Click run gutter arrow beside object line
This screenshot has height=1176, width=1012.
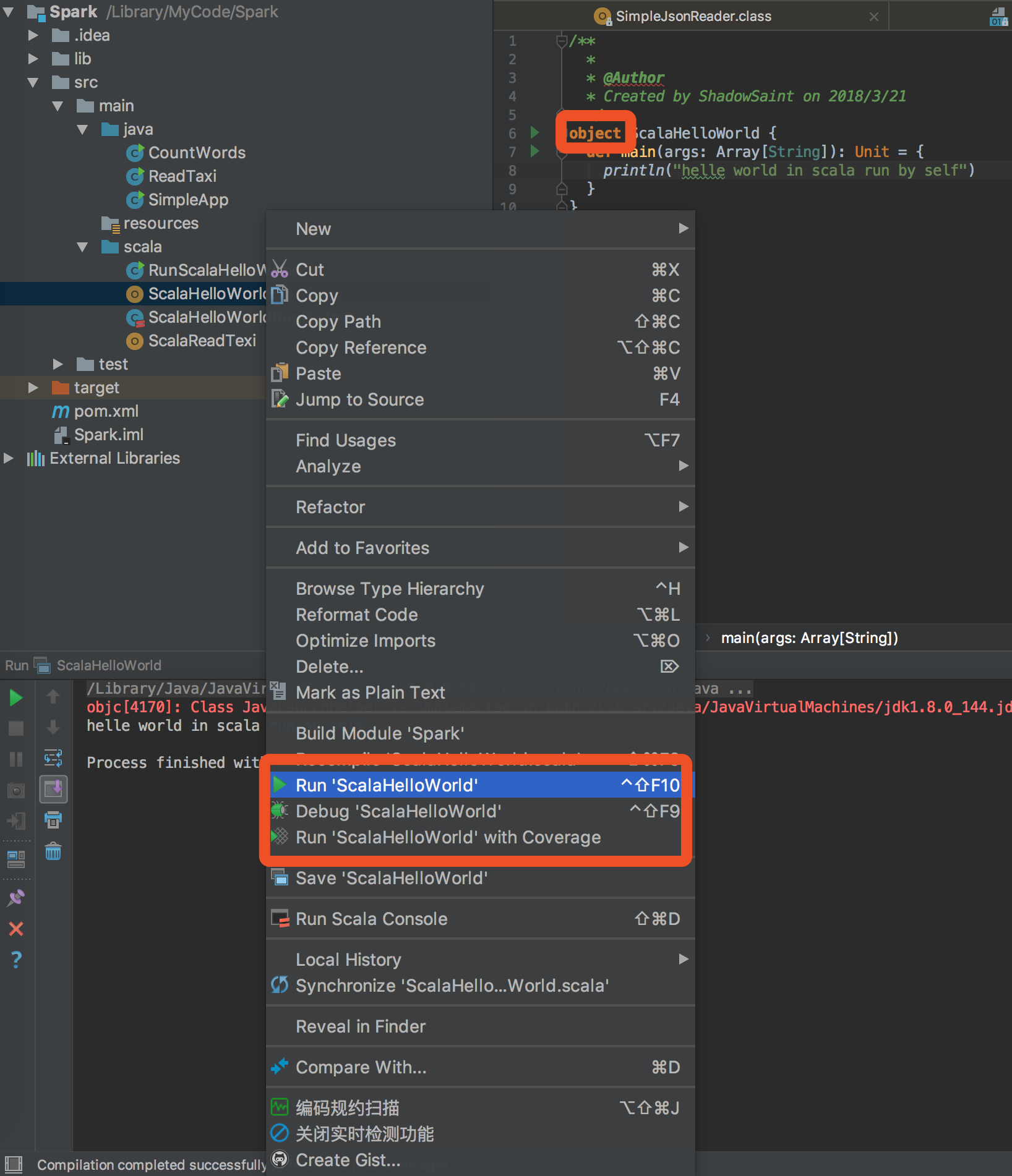(x=534, y=132)
